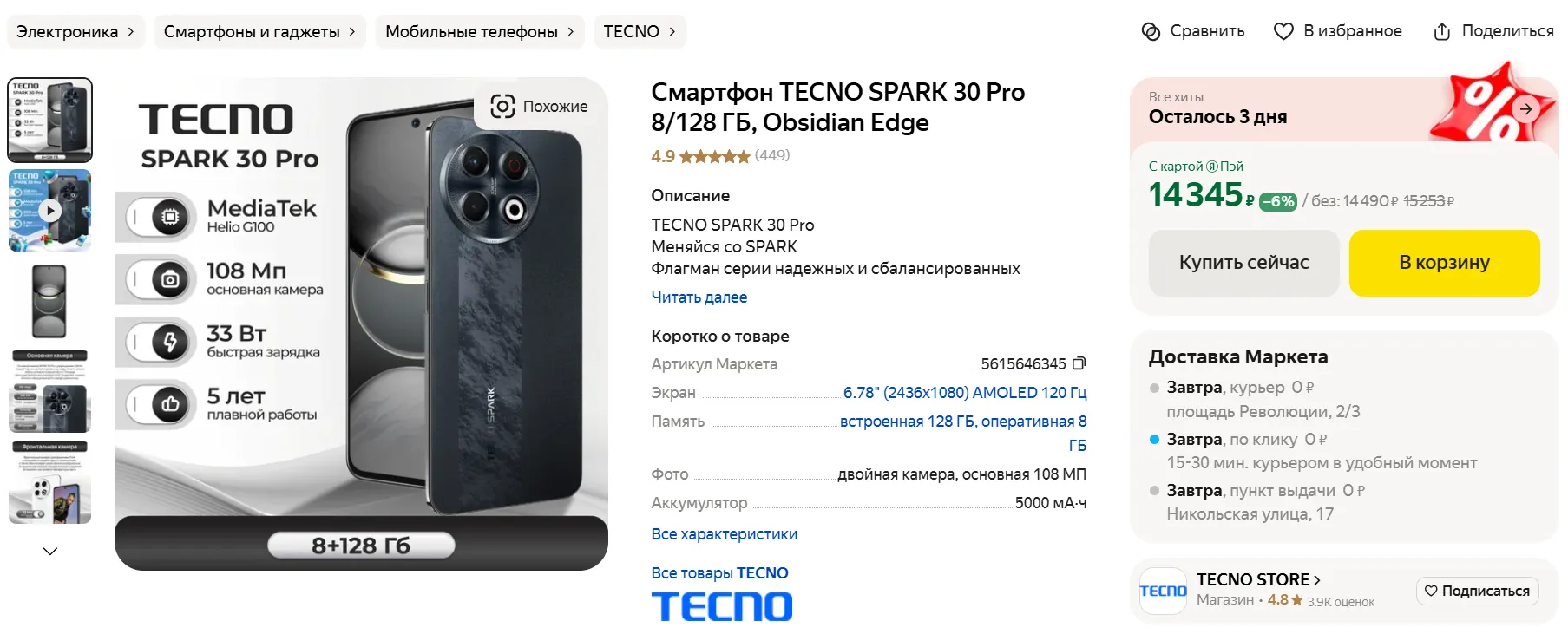Click the Share (Поделиться) icon
1568x634 pixels.
[x=1441, y=31]
